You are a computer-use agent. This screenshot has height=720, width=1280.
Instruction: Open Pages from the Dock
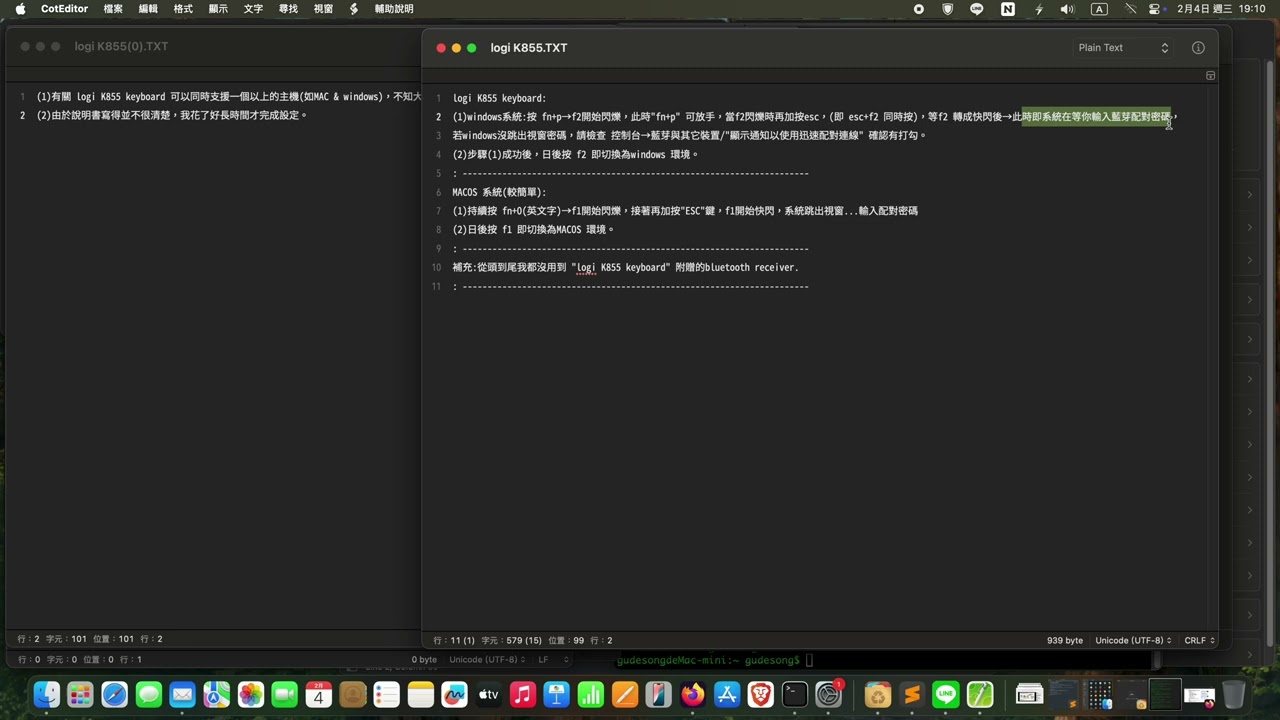(x=624, y=694)
